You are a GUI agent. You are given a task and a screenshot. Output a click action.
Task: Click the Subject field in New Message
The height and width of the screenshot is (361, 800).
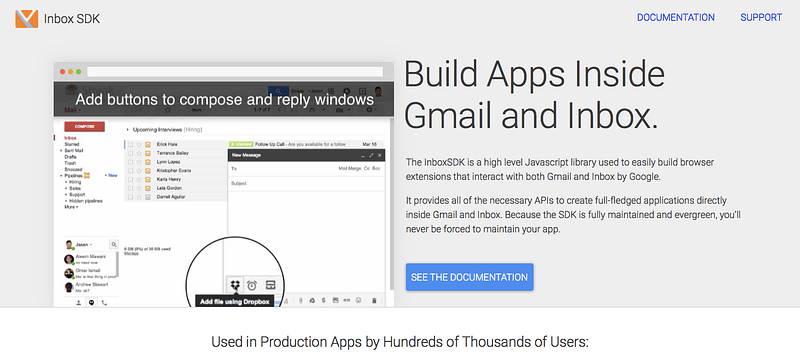pos(307,183)
